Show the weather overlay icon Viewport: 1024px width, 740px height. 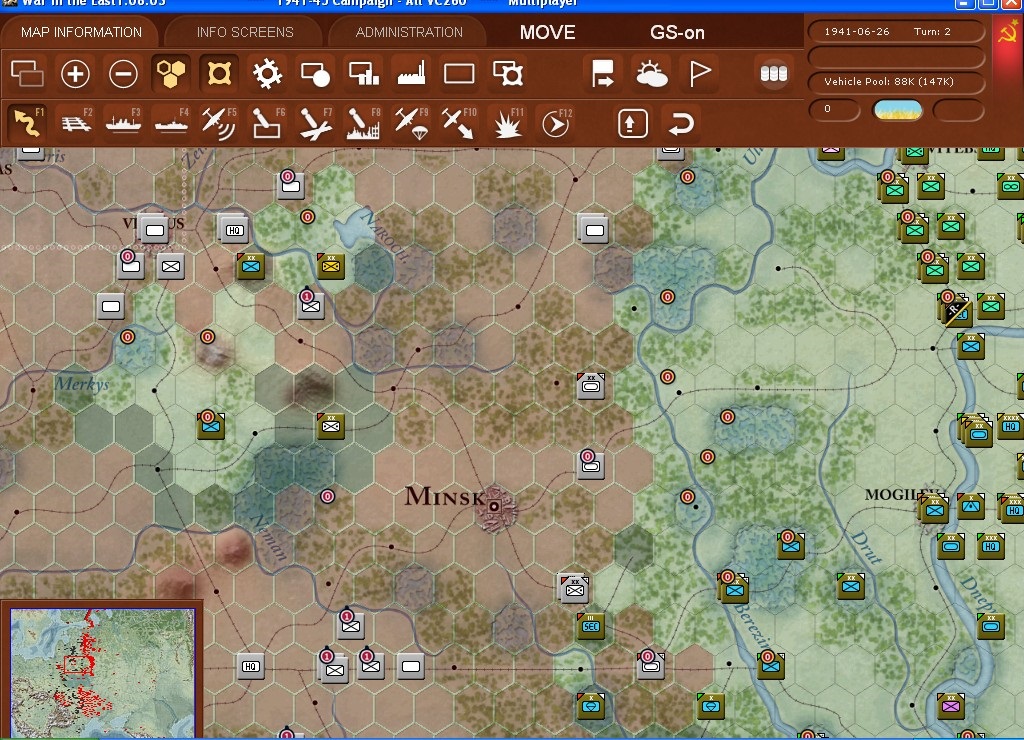651,73
